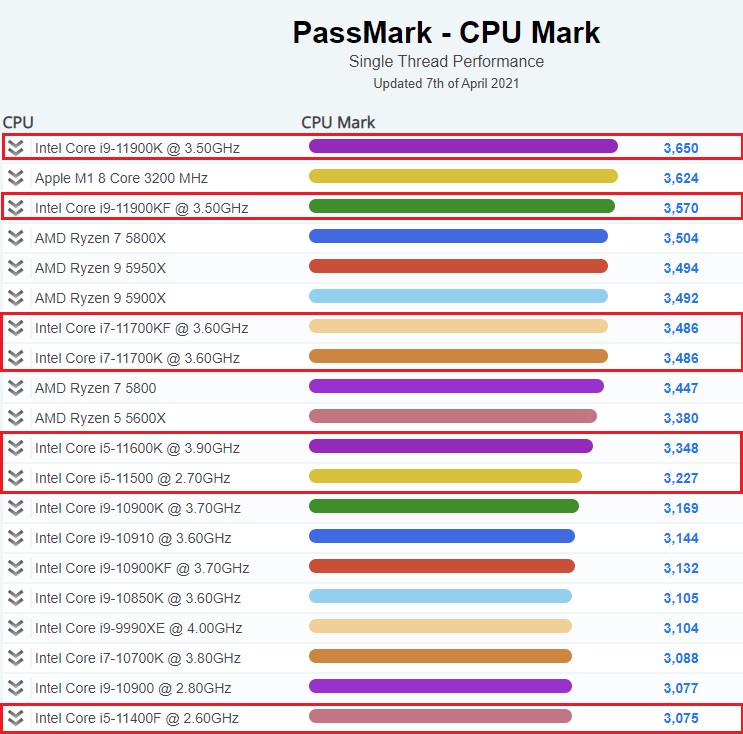Viewport: 743px width, 734px height.
Task: Click the chevron icon beside Intel Core i7-11700KF
Action: click(x=16, y=328)
